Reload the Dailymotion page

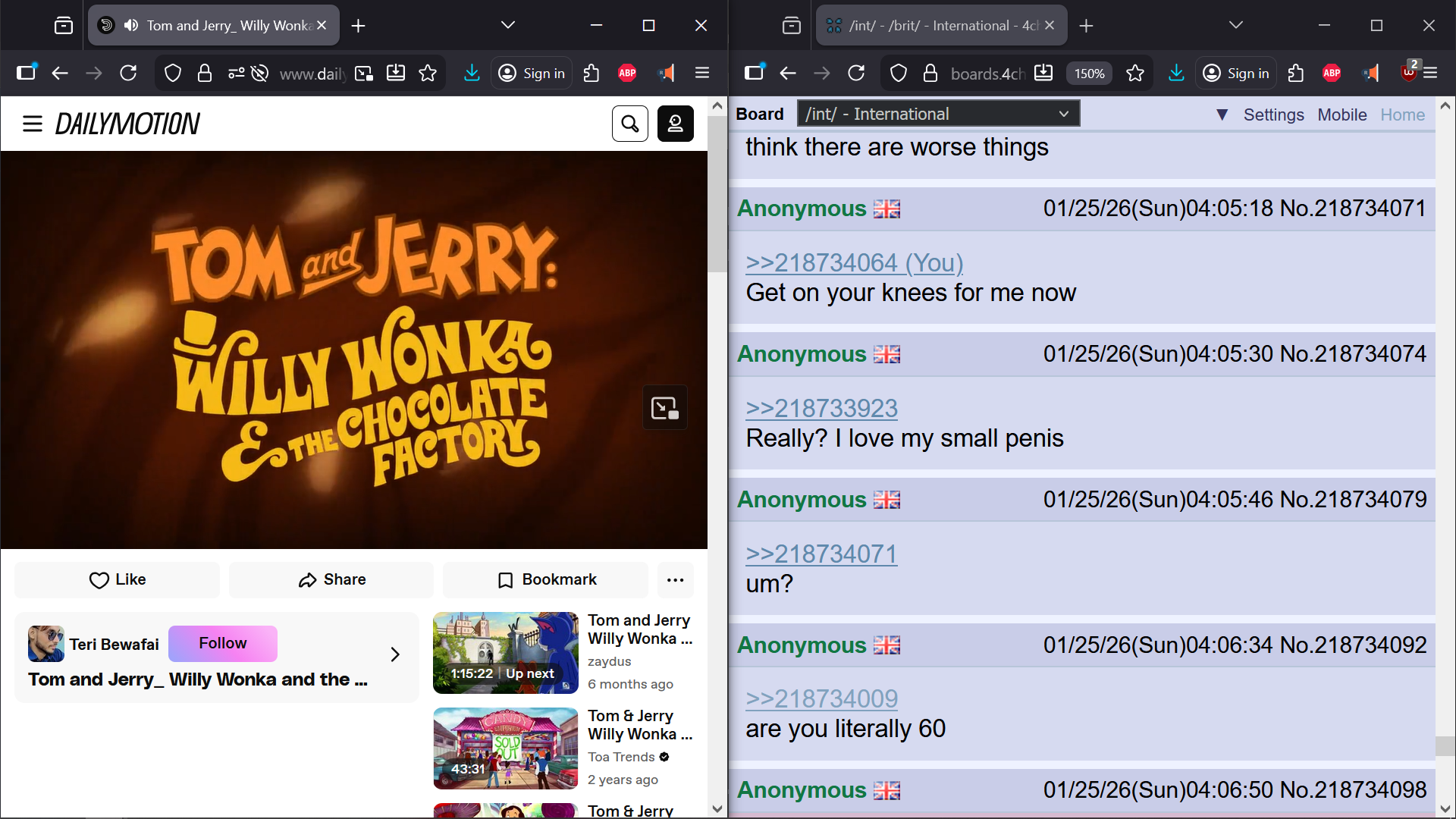[x=128, y=73]
